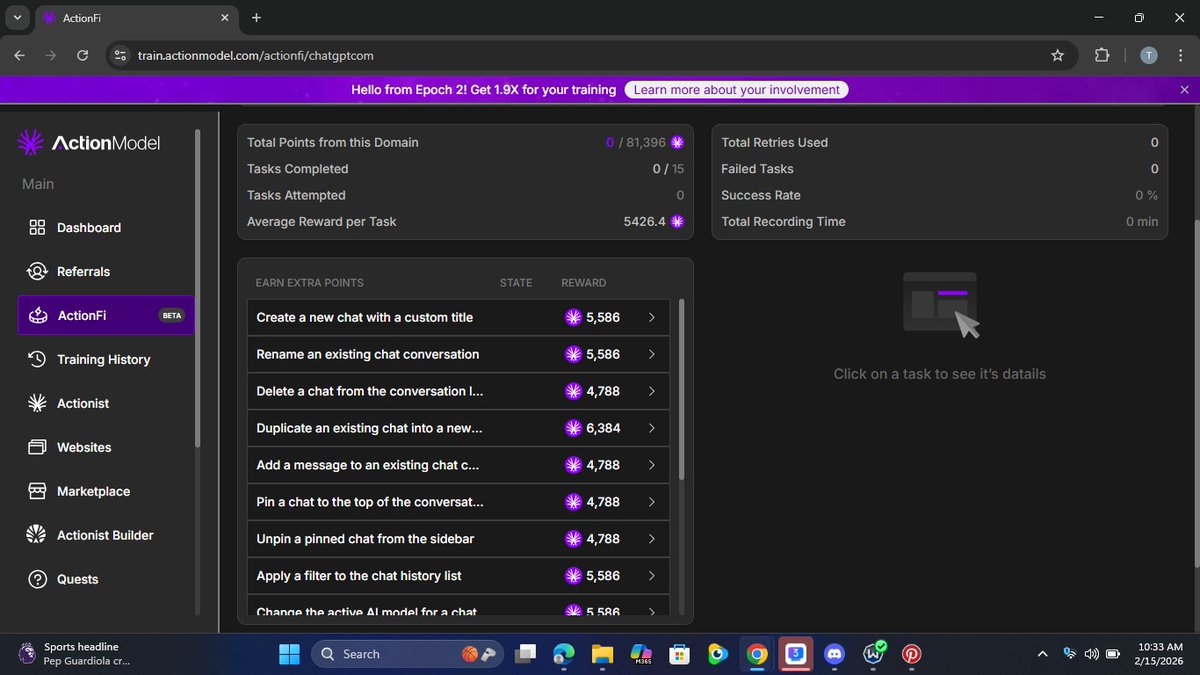Open 'Add a message to an existing chat' task
Image resolution: width=1200 pixels, height=675 pixels.
(x=458, y=465)
